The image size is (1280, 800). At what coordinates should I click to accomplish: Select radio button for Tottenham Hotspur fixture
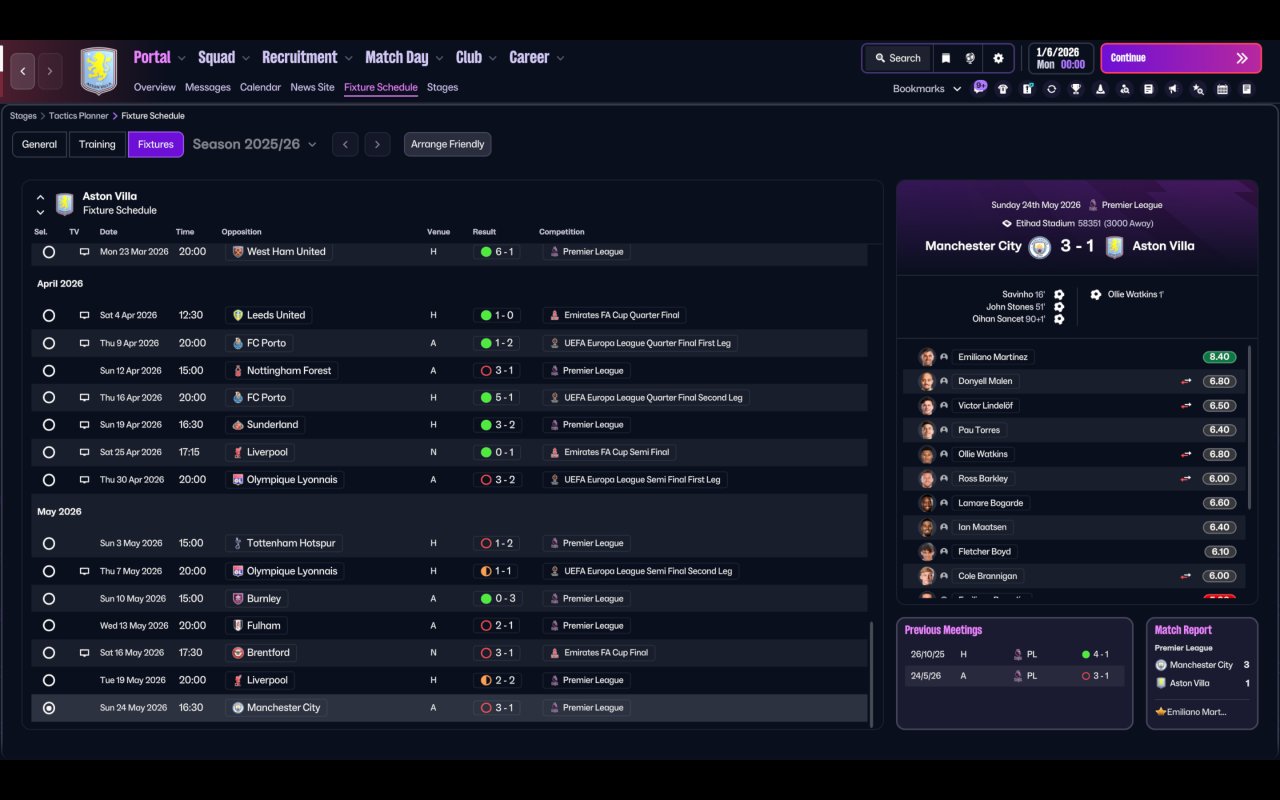pos(49,544)
